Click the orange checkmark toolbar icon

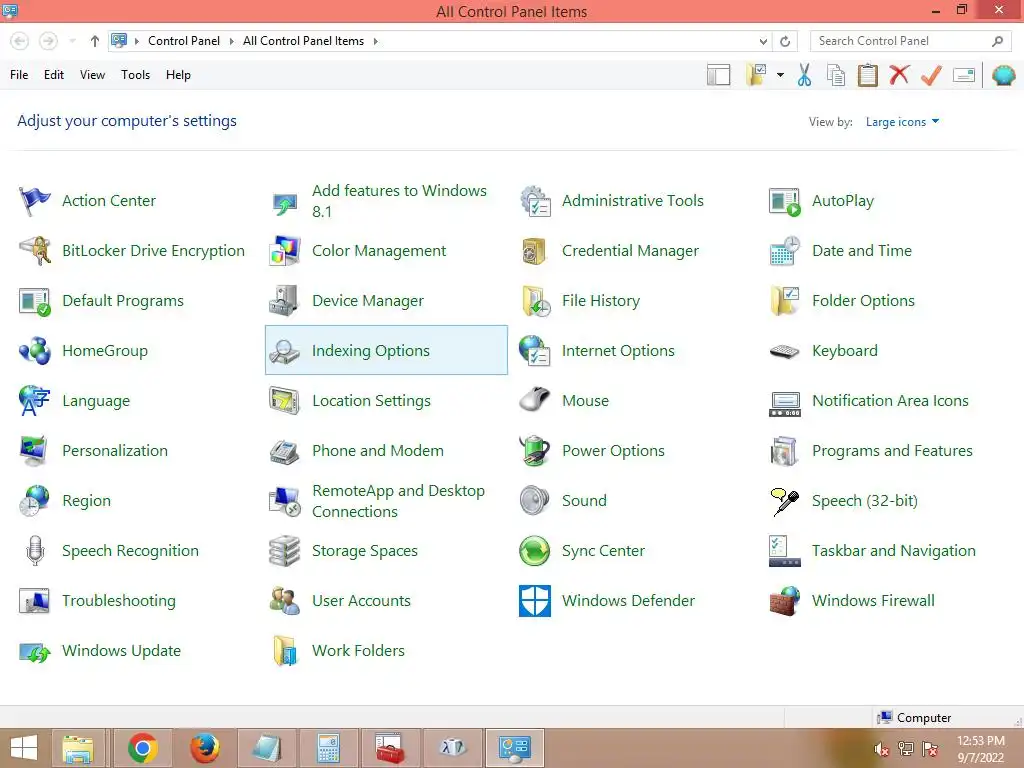tap(931, 75)
